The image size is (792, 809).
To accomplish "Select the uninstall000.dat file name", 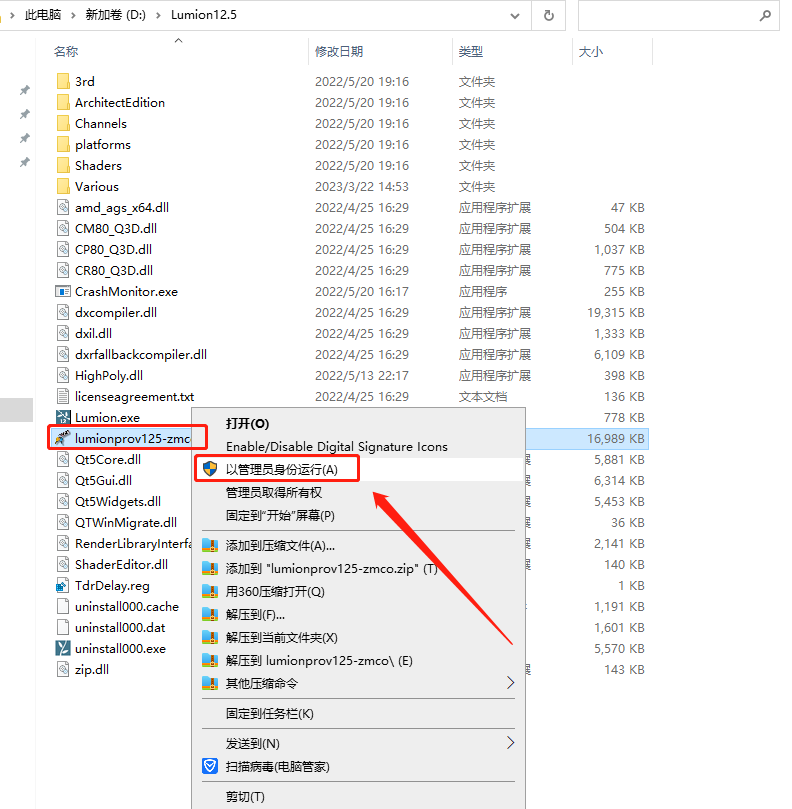I will [x=120, y=627].
